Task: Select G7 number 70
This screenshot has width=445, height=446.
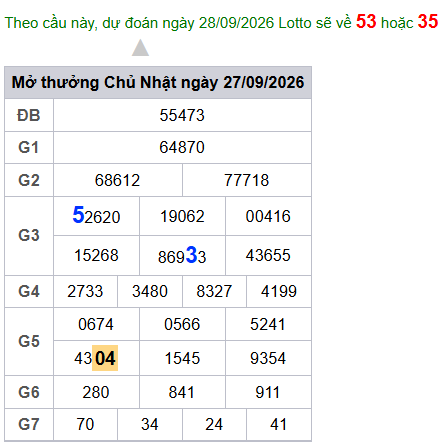Action: tap(85, 424)
